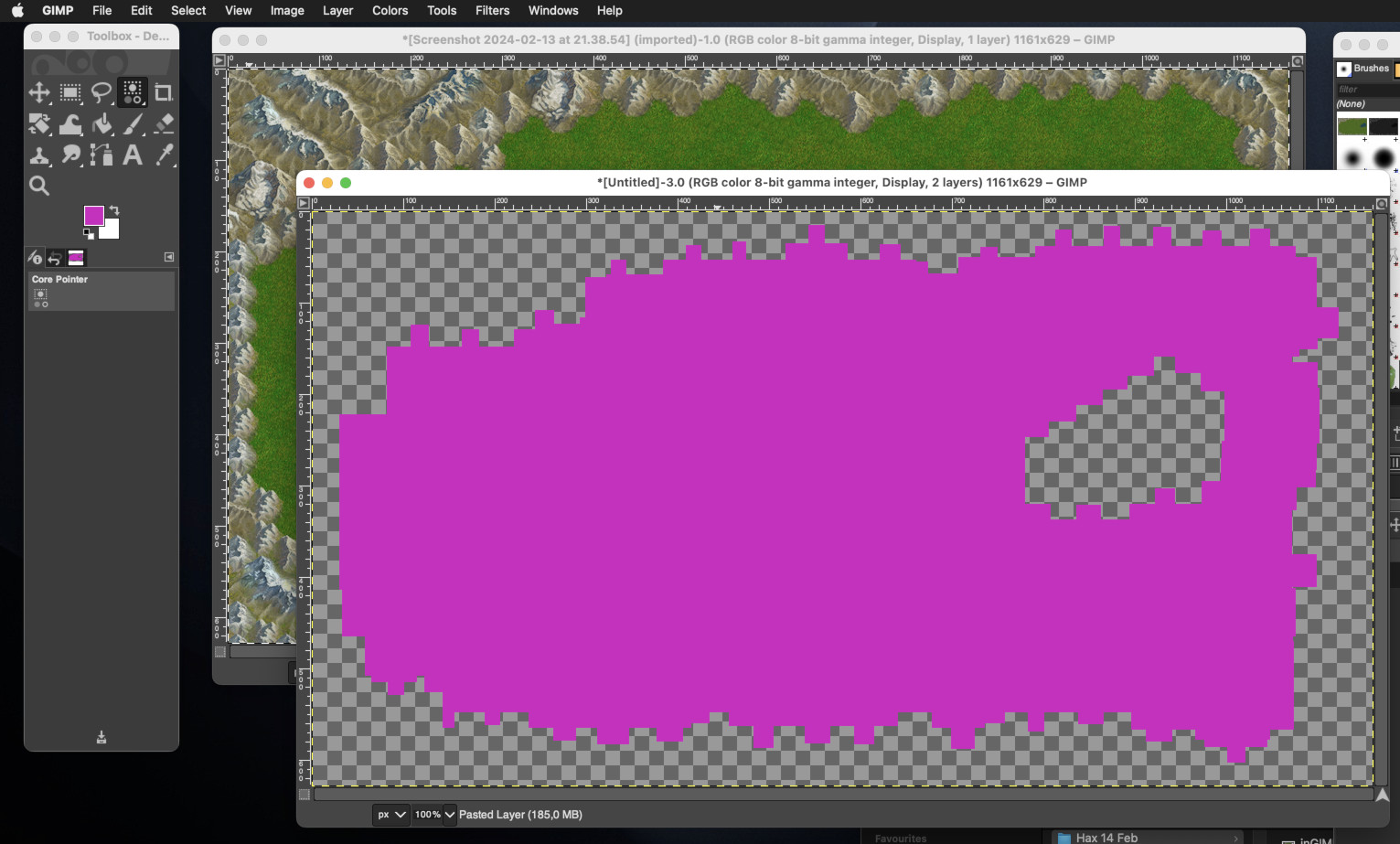This screenshot has height=844, width=1400.
Task: Open the Layer menu
Action: point(338,11)
